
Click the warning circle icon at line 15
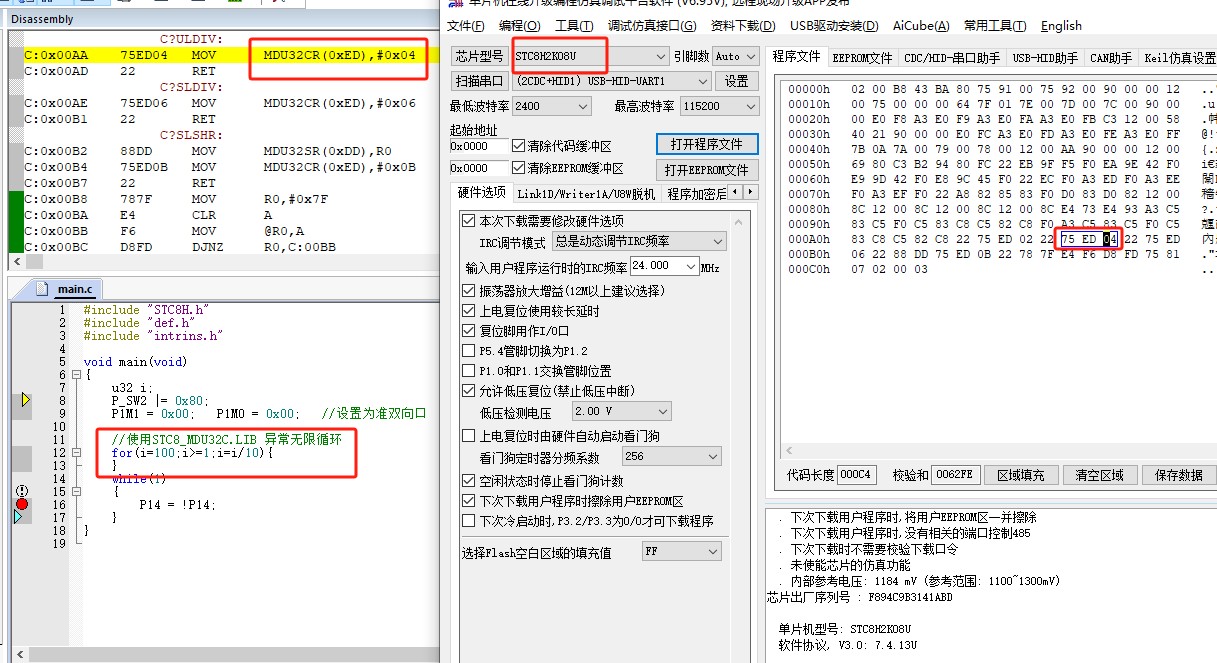[22, 491]
